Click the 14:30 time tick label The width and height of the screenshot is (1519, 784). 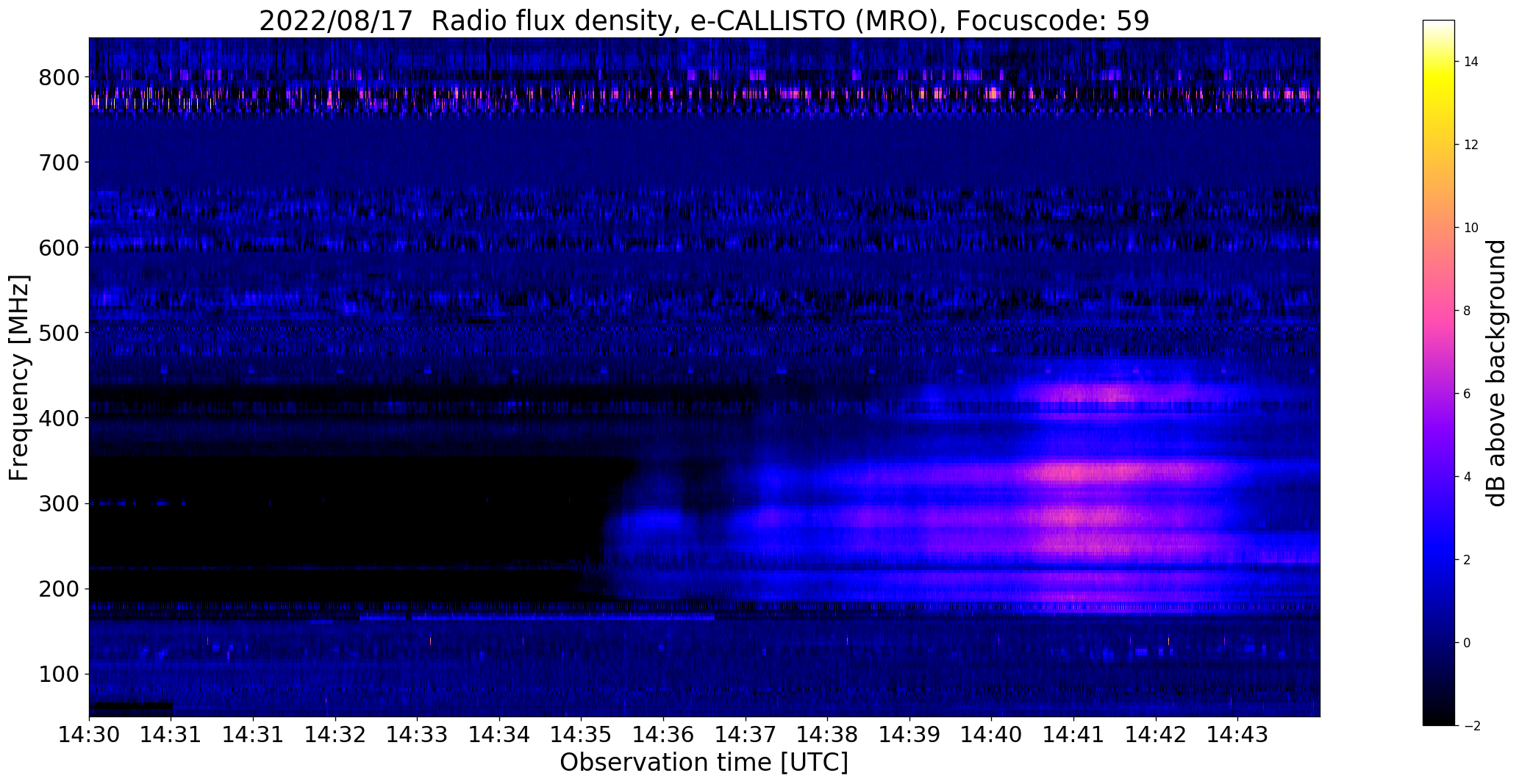pos(89,735)
